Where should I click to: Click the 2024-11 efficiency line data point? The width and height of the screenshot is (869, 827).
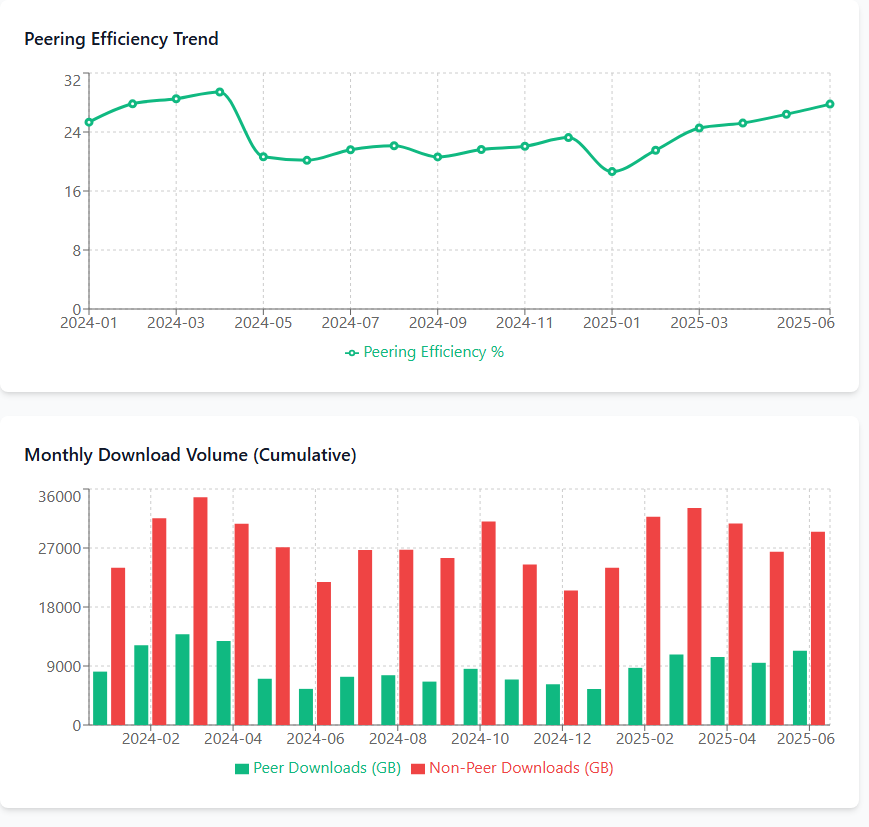[525, 147]
